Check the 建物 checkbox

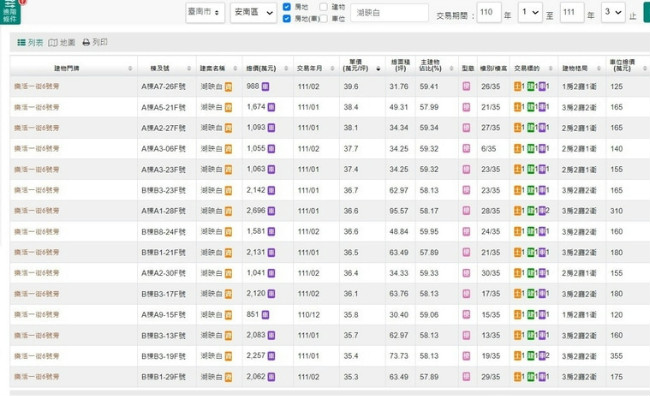pos(323,7)
